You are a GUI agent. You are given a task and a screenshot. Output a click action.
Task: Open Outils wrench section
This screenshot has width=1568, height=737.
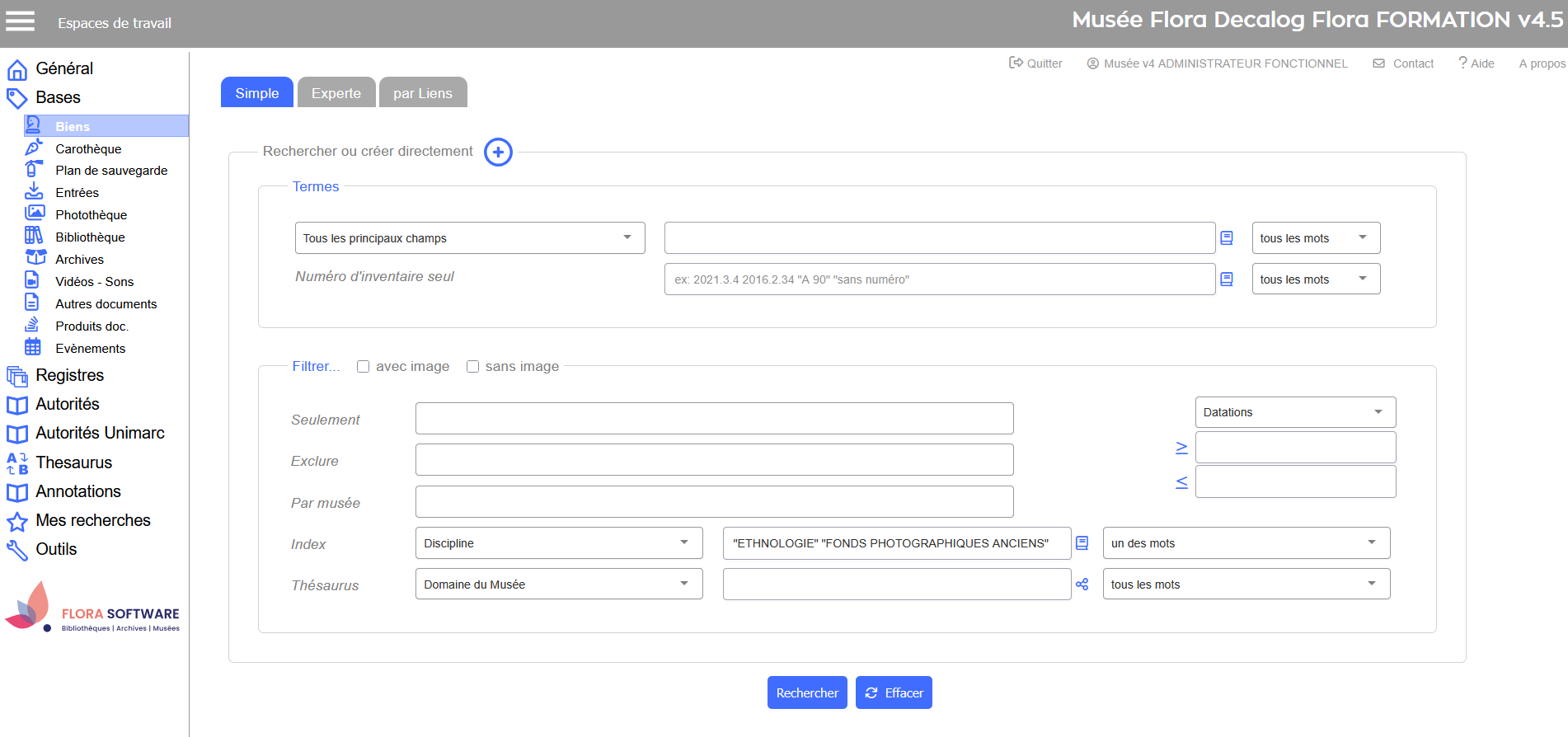point(56,549)
